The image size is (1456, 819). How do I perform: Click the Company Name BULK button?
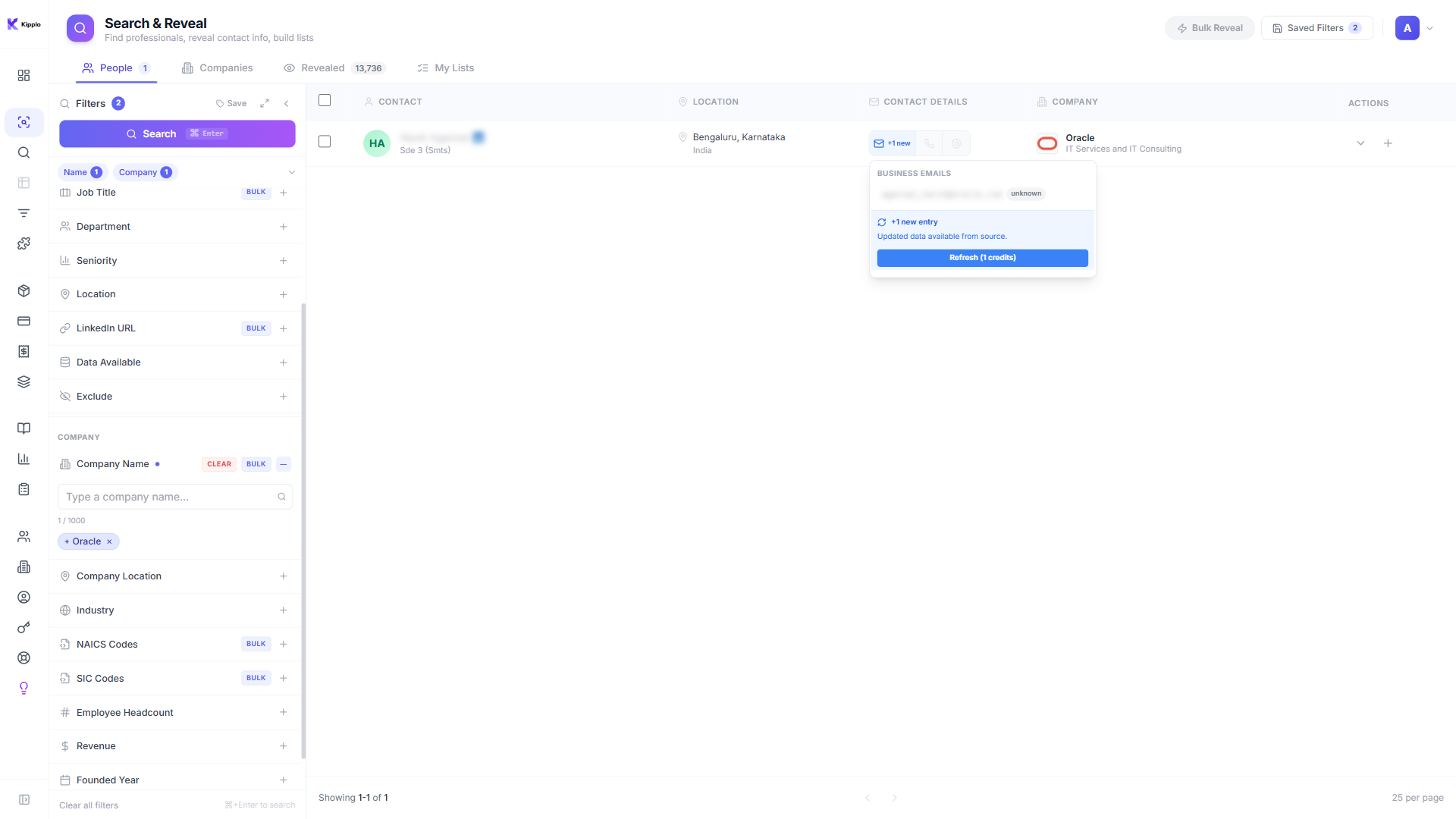tap(256, 464)
